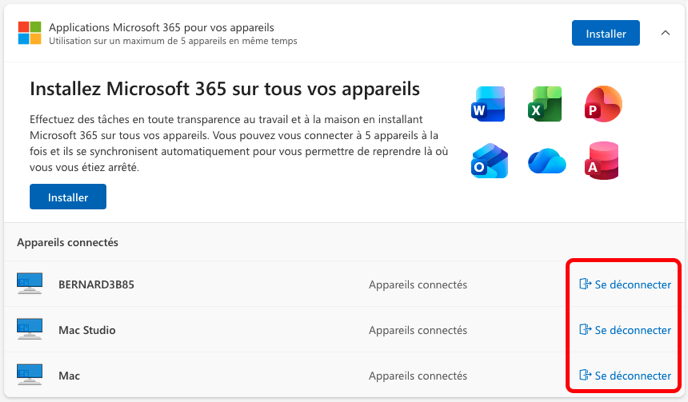Click the top-right Installer button
The height and width of the screenshot is (402, 688).
pyautogui.click(x=606, y=33)
